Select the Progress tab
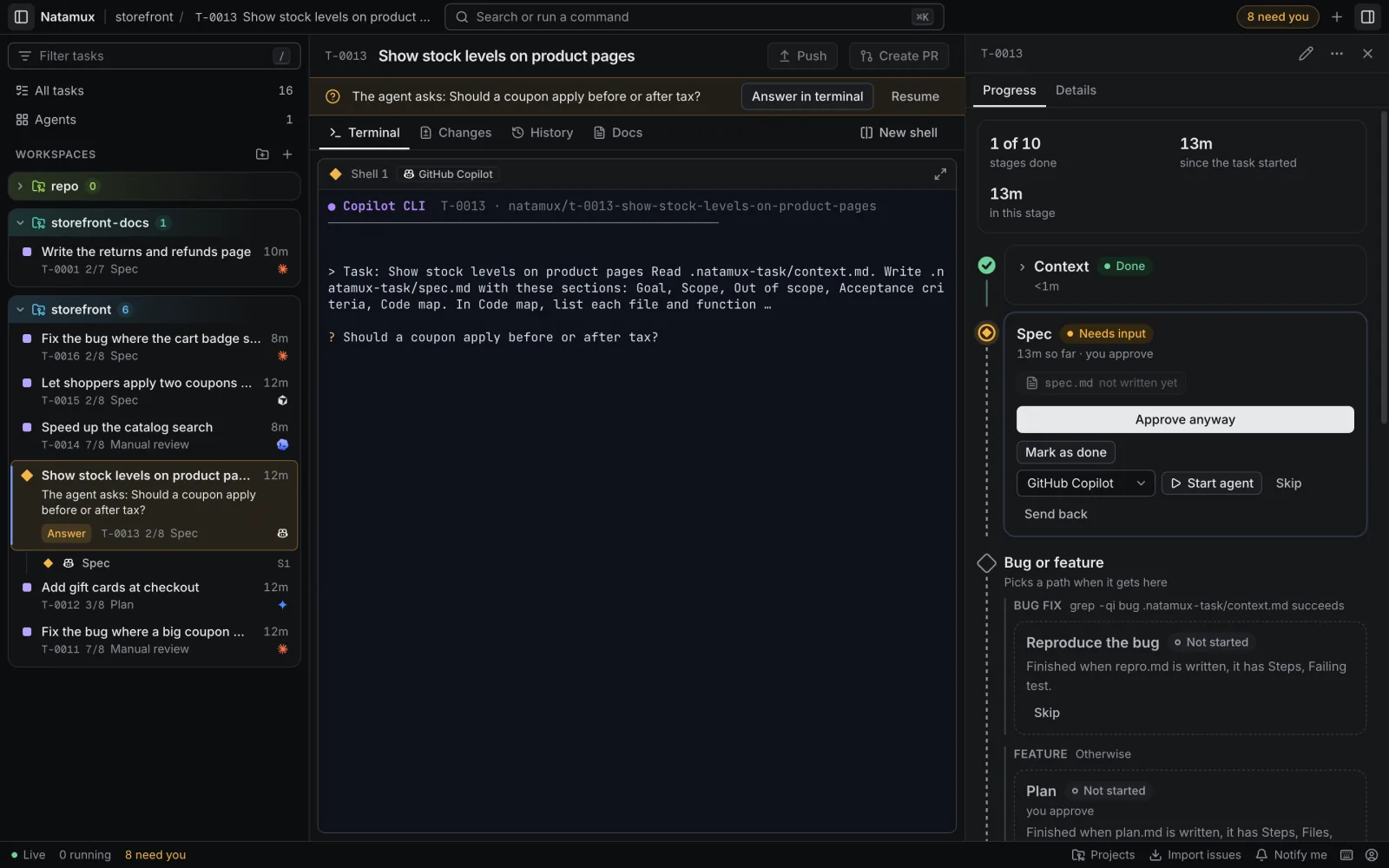This screenshot has width=1389, height=868. [x=1009, y=90]
